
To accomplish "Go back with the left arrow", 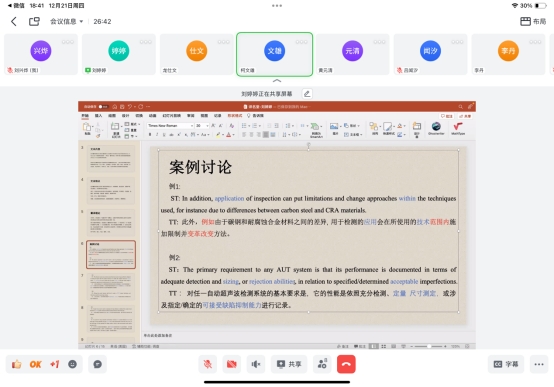I will click(x=14, y=22).
